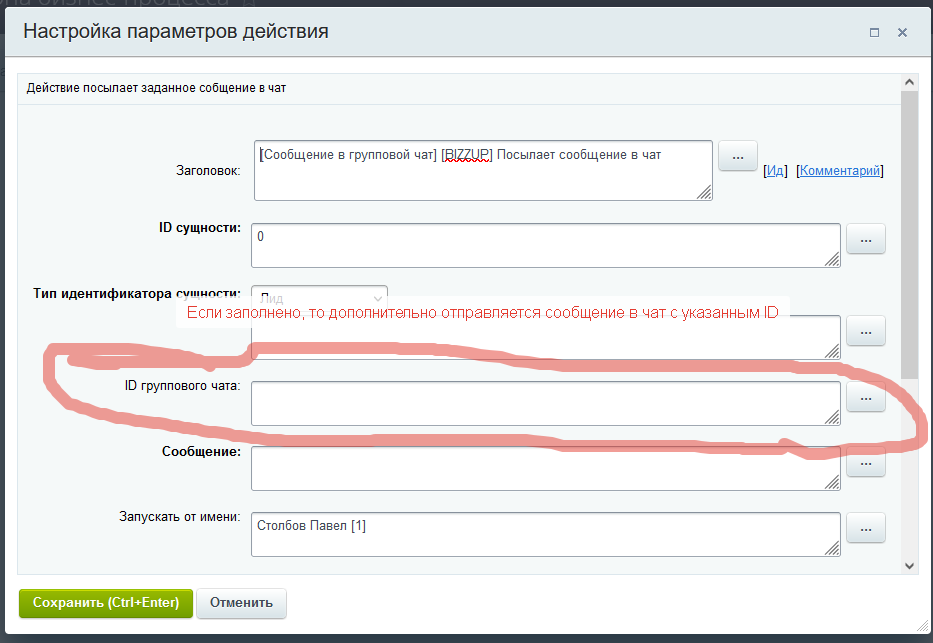Maximize the action settings dialog
Viewport: 933px width, 643px height.
[874, 32]
